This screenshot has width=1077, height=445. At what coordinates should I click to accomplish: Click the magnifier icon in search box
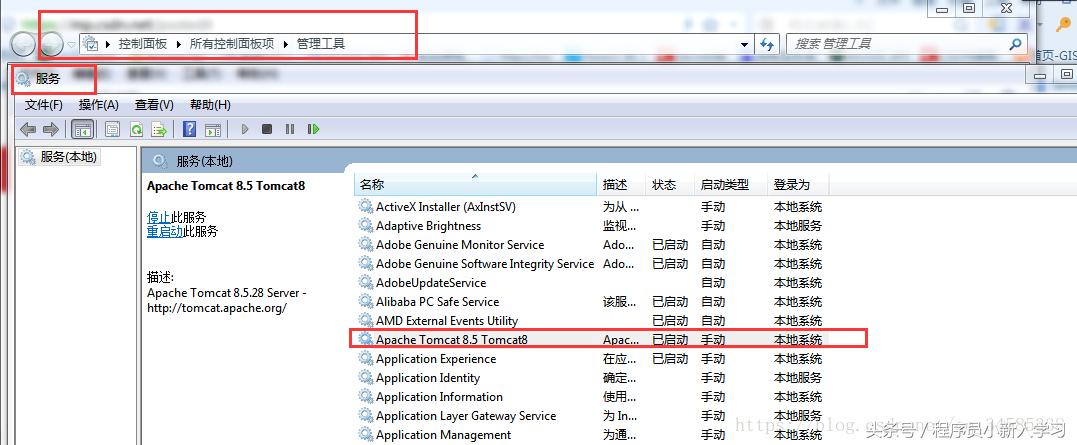pyautogui.click(x=1015, y=44)
